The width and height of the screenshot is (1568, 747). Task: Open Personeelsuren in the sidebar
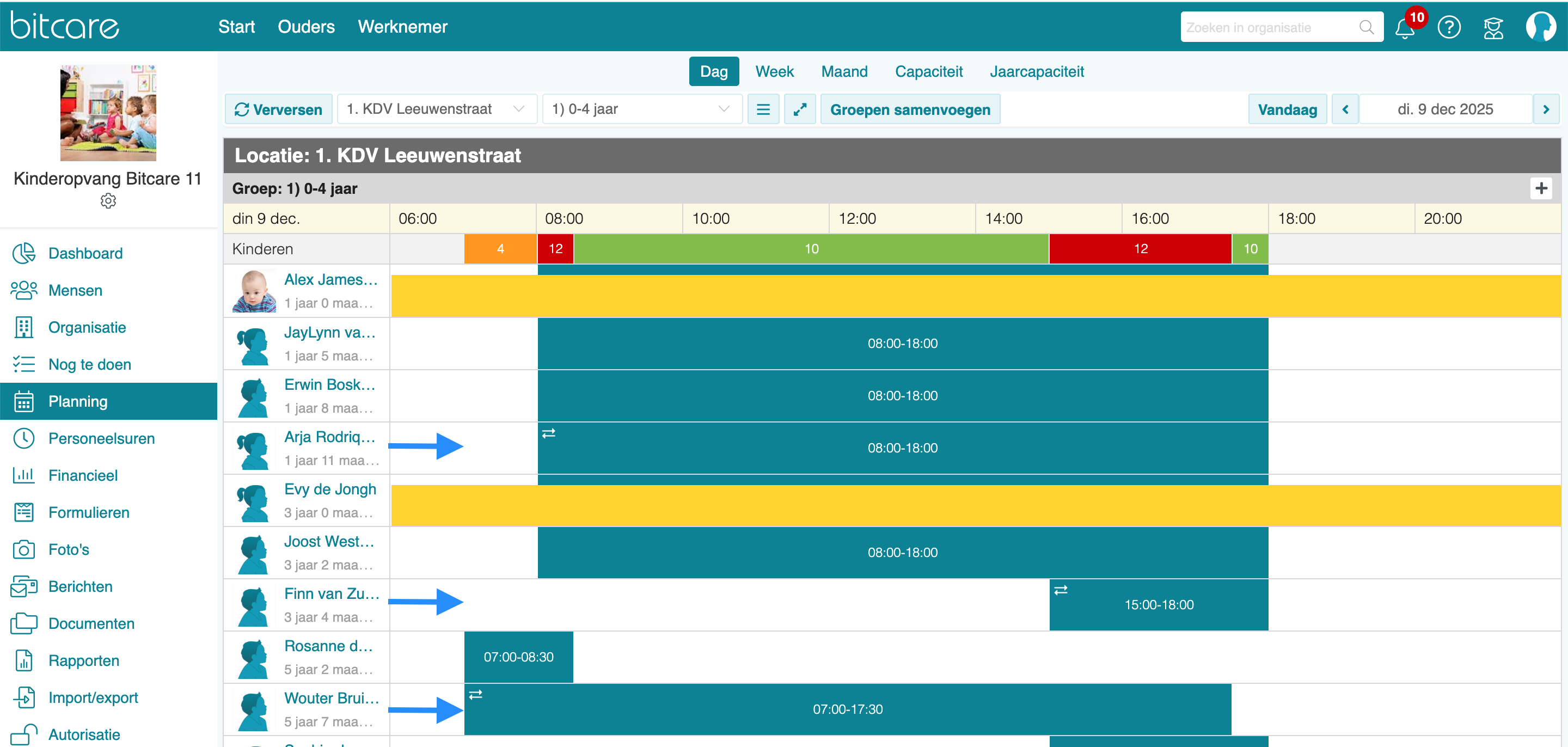[x=101, y=438]
